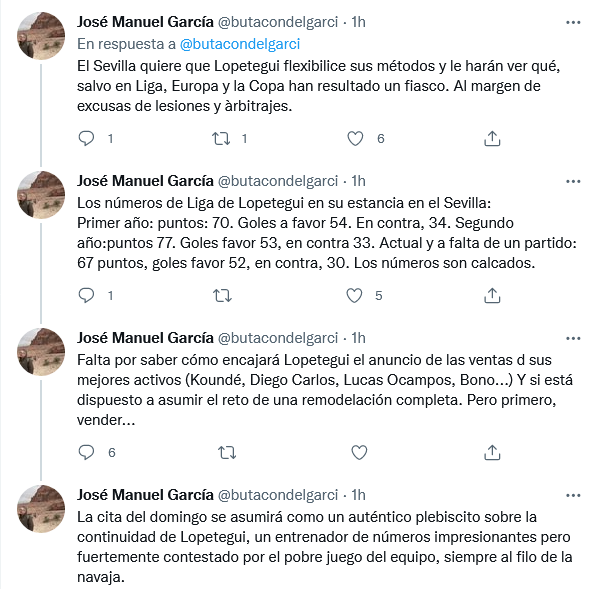Like the tweet with 5 likes
598x589 pixels.
click(354, 296)
